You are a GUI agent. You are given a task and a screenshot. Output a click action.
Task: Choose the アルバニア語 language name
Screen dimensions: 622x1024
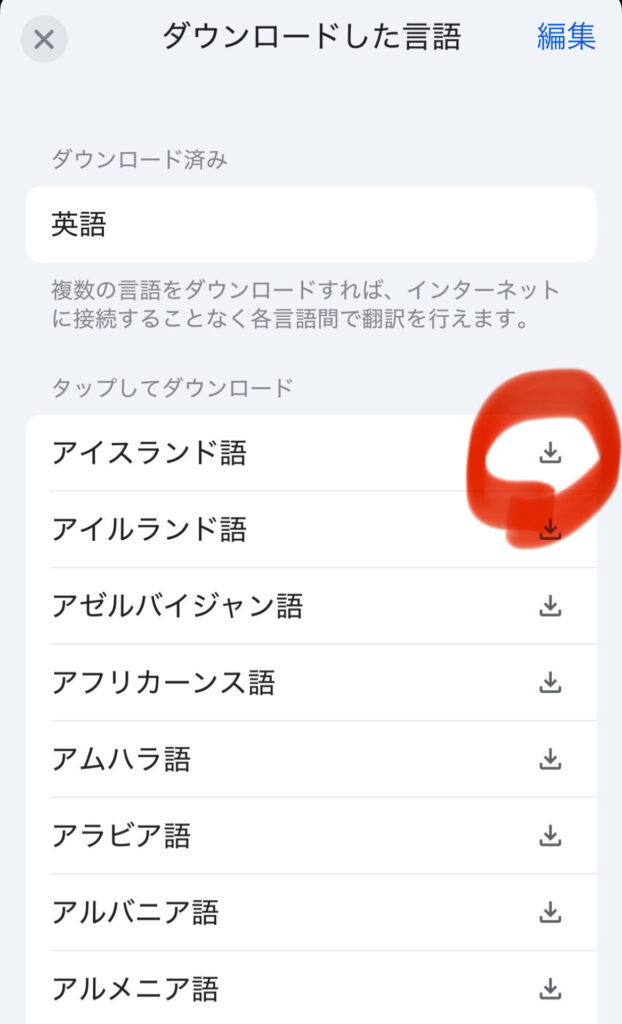tap(135, 912)
